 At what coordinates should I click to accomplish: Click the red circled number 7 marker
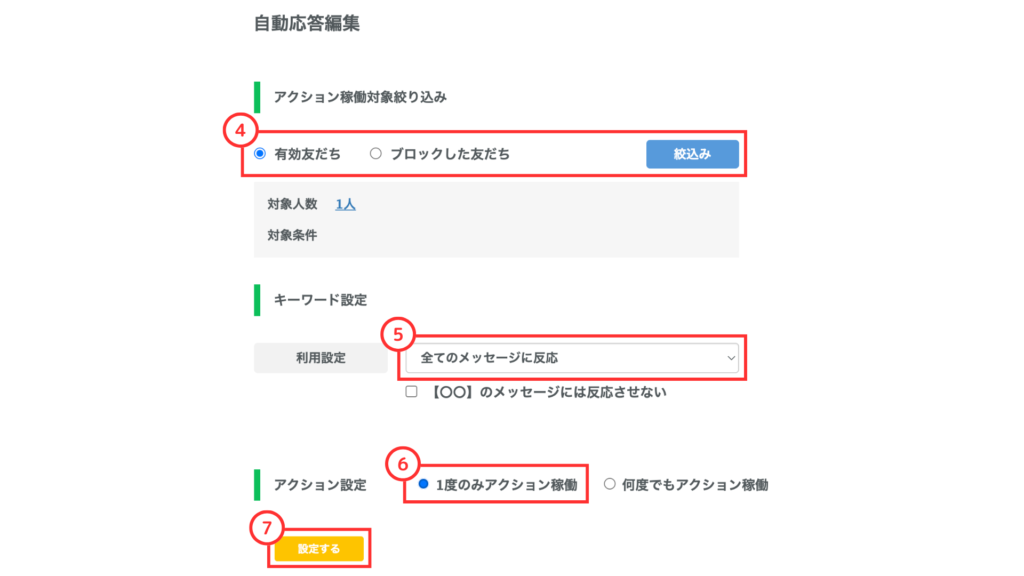click(x=266, y=527)
